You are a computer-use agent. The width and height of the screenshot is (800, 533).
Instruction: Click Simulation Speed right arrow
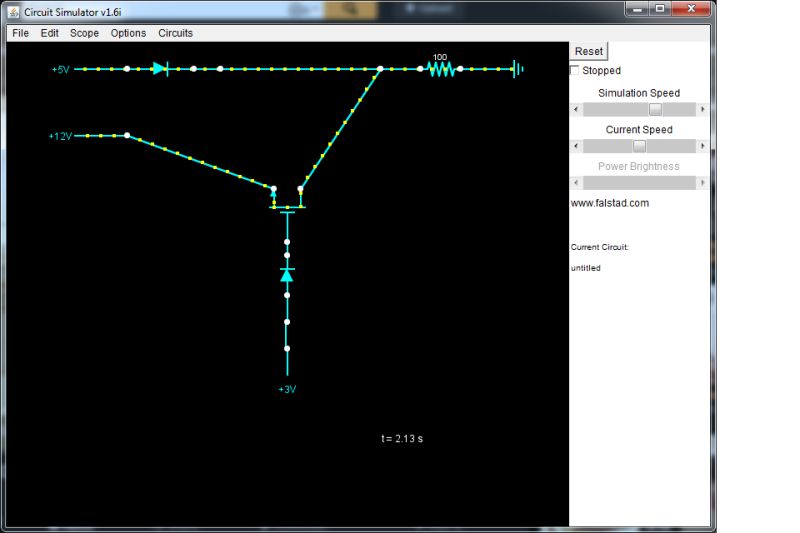tap(703, 109)
